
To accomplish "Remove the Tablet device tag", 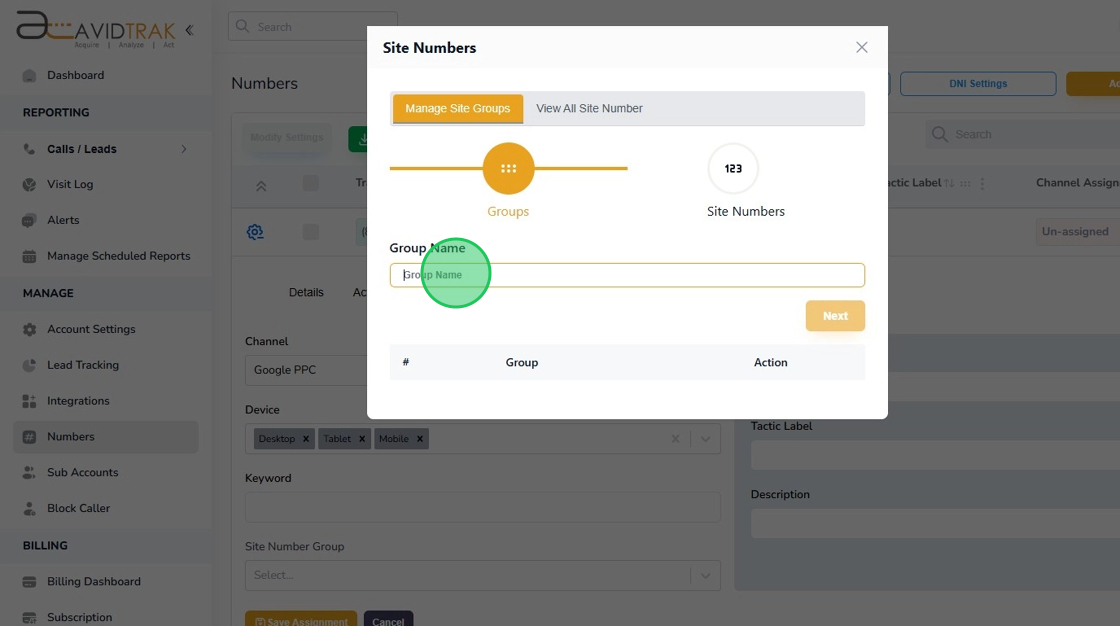I will 362,439.
